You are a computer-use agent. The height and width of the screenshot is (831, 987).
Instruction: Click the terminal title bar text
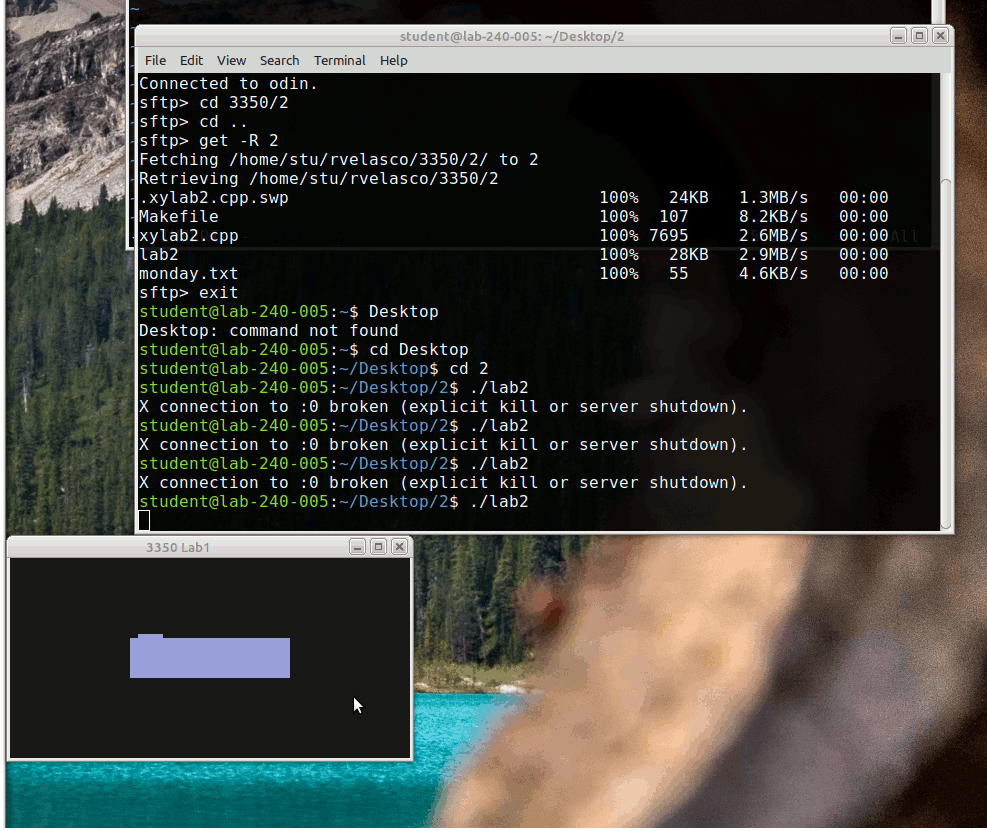(x=512, y=37)
